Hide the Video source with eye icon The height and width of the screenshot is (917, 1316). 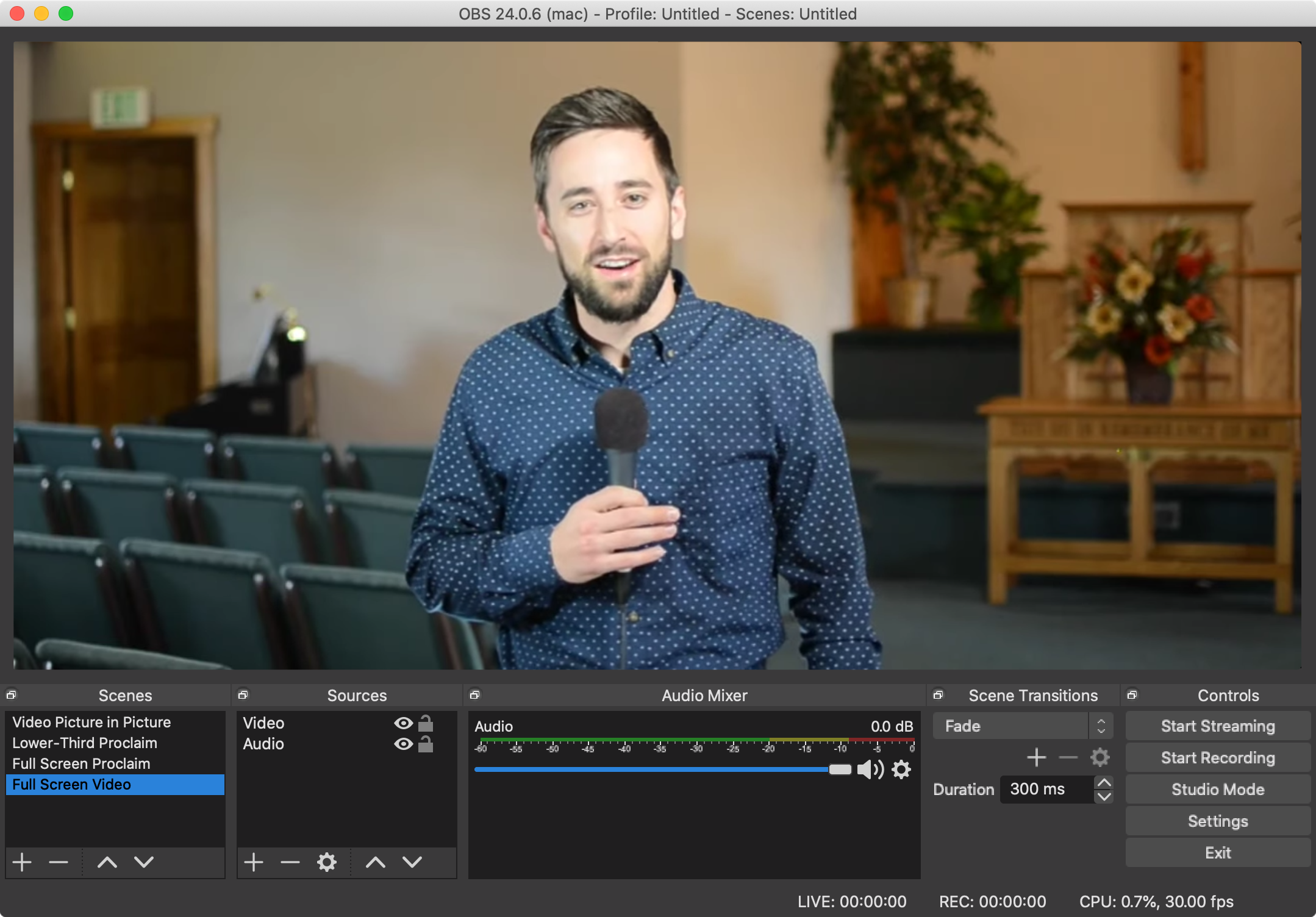pos(403,723)
